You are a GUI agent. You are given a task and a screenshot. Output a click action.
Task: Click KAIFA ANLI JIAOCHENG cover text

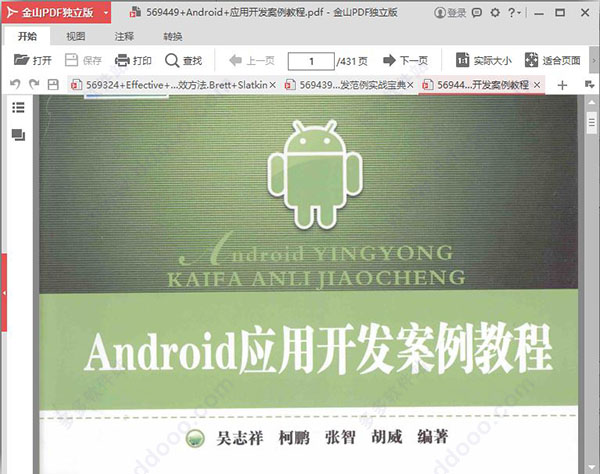tap(316, 279)
